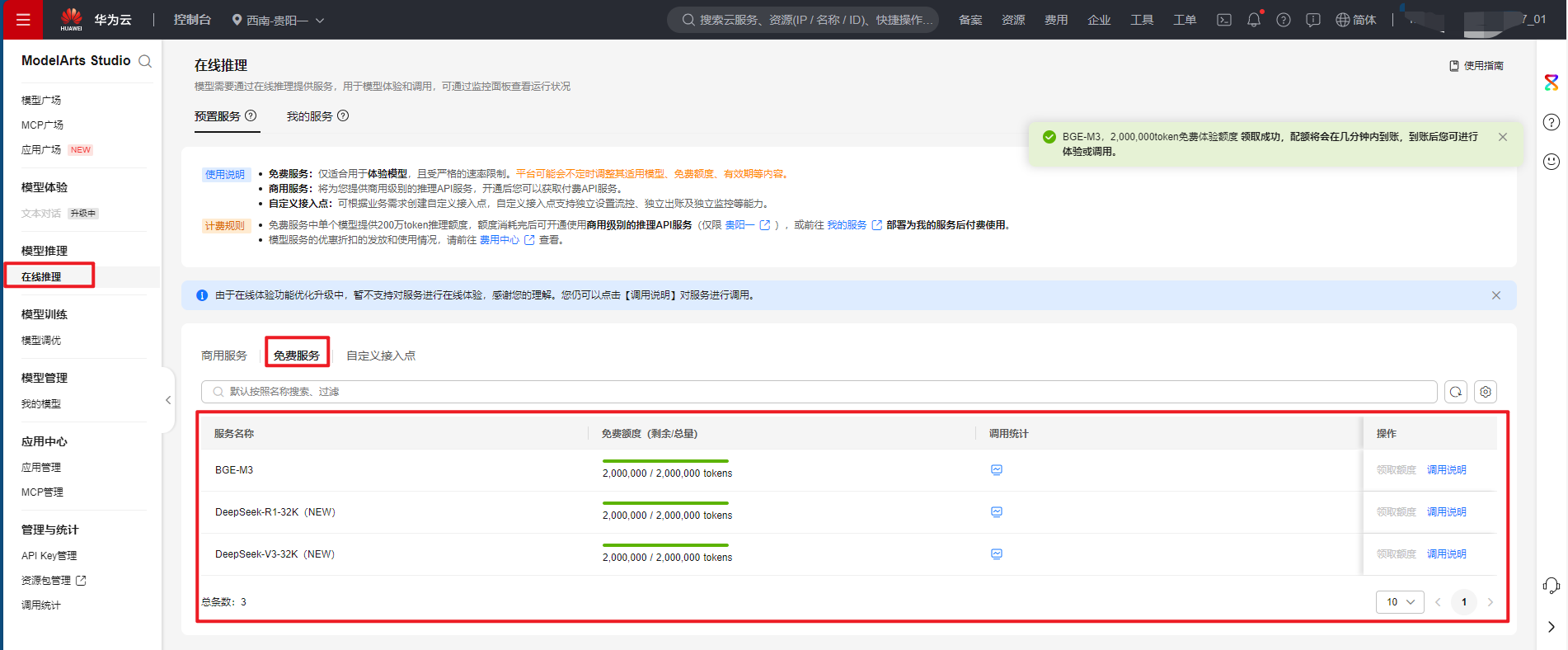1568x650 pixels.
Task: Open 调用统计 in sidebar
Action: coord(41,605)
